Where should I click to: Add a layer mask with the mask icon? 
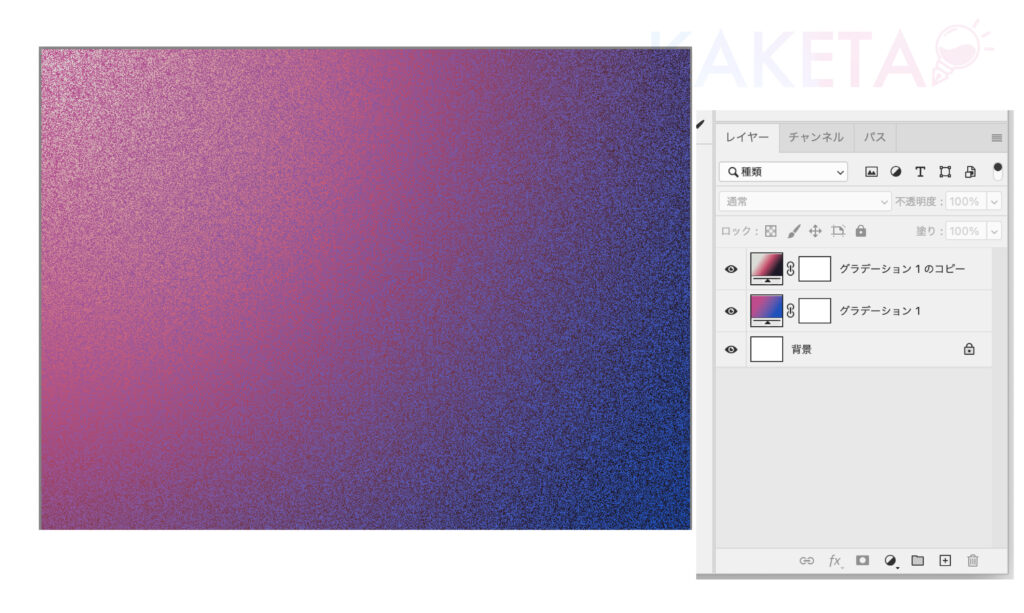[x=862, y=561]
